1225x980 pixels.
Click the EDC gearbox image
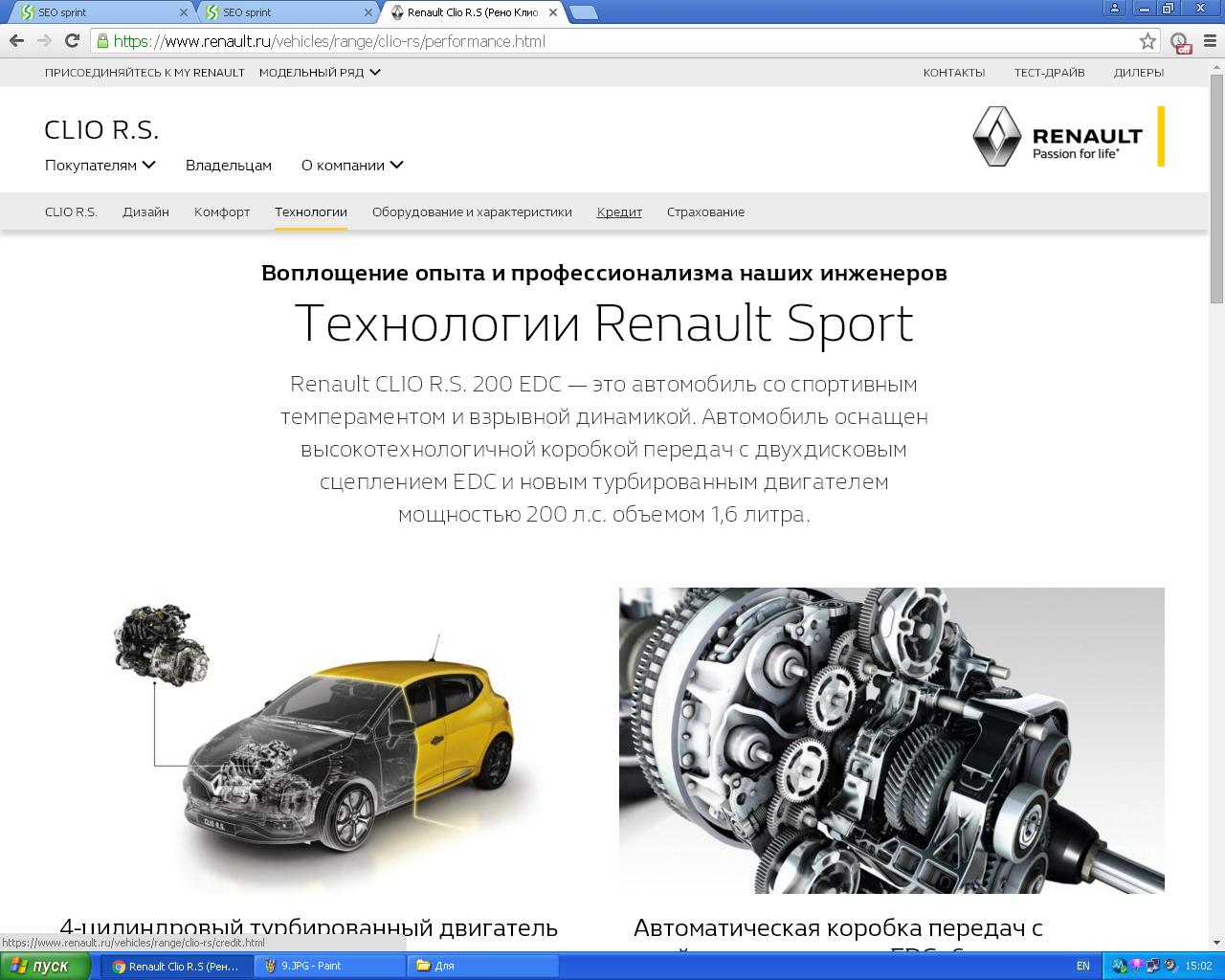click(x=892, y=740)
